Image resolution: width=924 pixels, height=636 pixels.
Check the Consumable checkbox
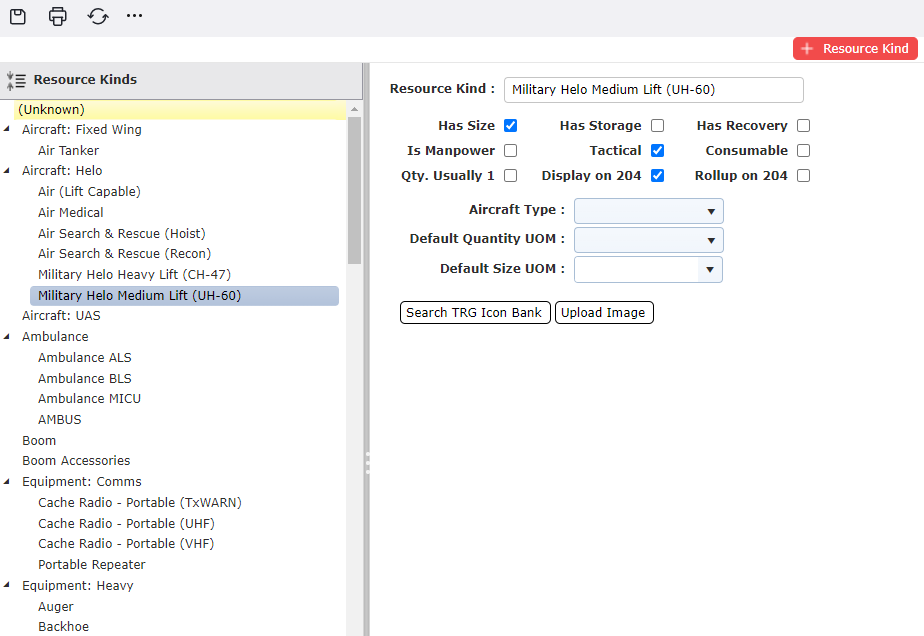(803, 151)
